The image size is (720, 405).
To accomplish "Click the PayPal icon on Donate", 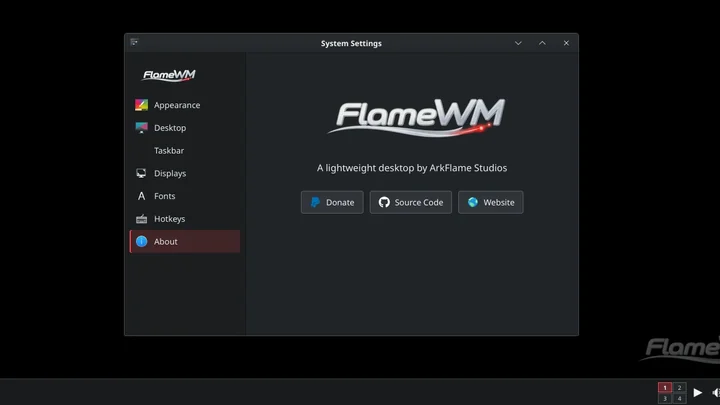I will click(315, 202).
